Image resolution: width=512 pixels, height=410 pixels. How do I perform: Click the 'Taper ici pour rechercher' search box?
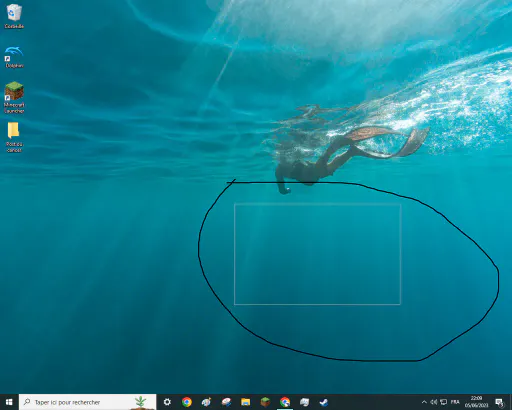click(x=87, y=402)
